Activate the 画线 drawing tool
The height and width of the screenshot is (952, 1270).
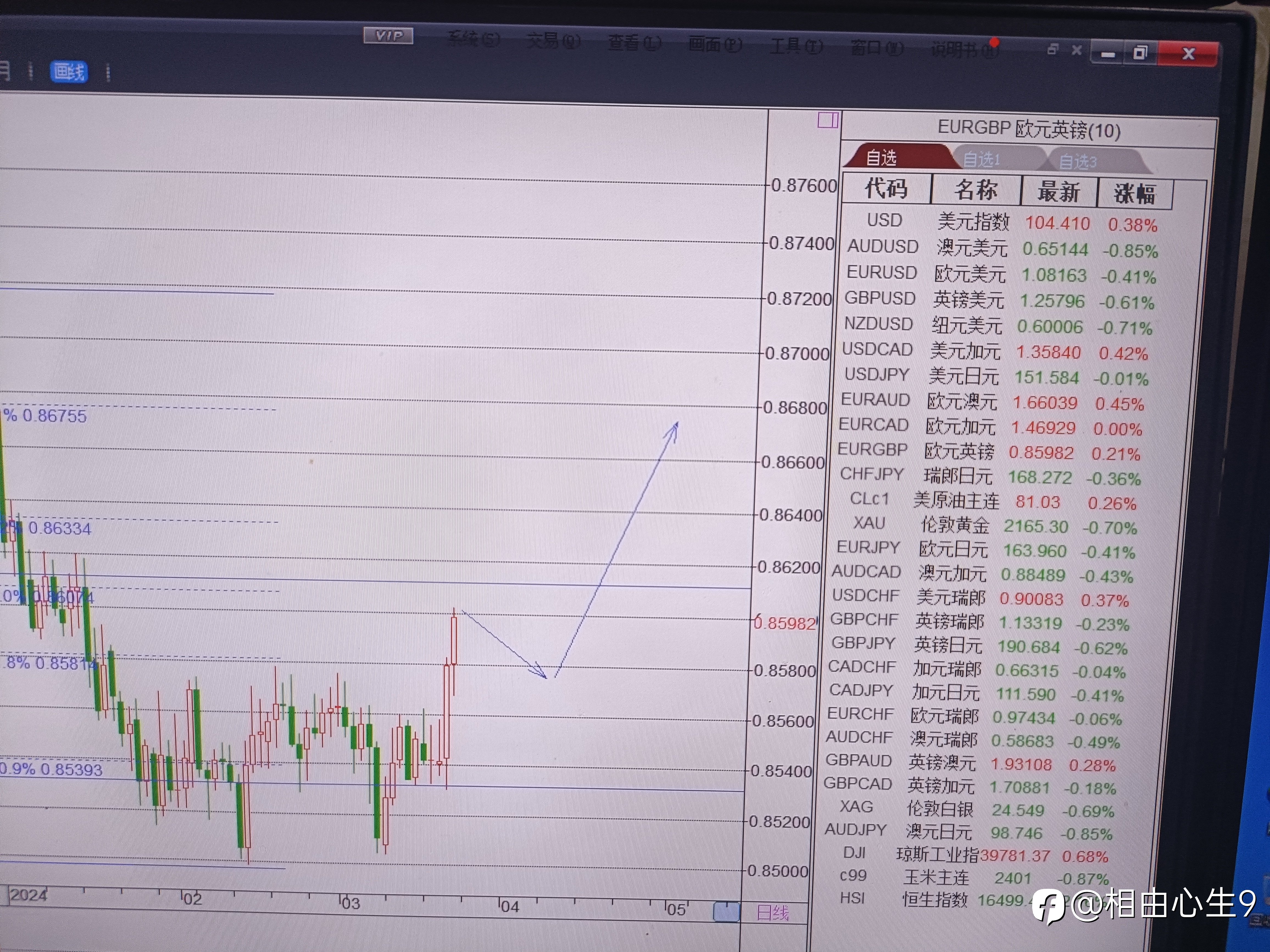[x=68, y=72]
